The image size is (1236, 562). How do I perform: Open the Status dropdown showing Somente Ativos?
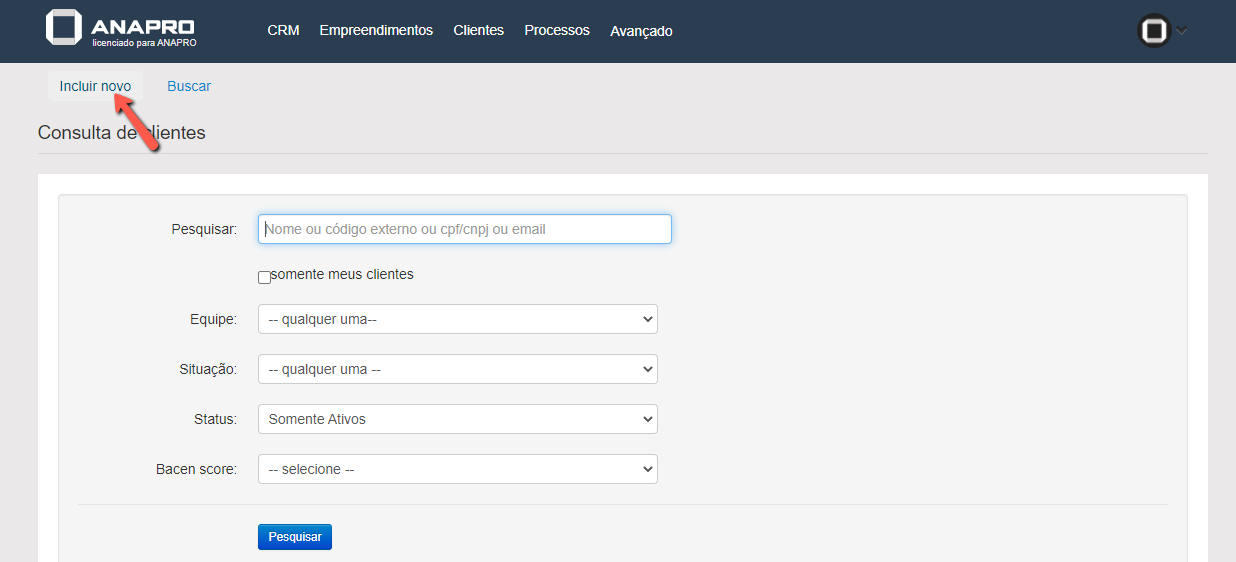(457, 419)
